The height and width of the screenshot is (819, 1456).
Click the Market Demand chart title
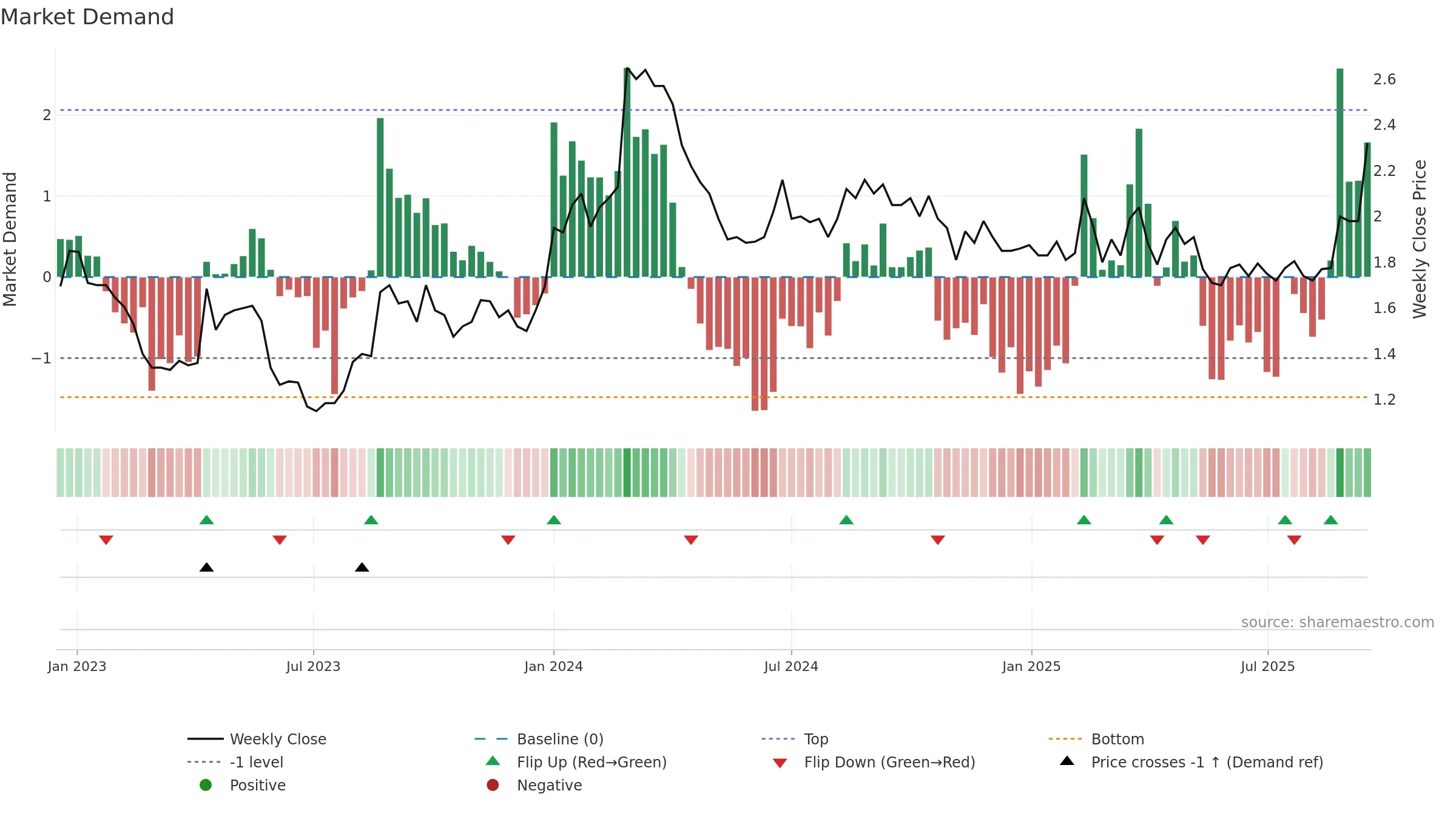click(x=87, y=17)
